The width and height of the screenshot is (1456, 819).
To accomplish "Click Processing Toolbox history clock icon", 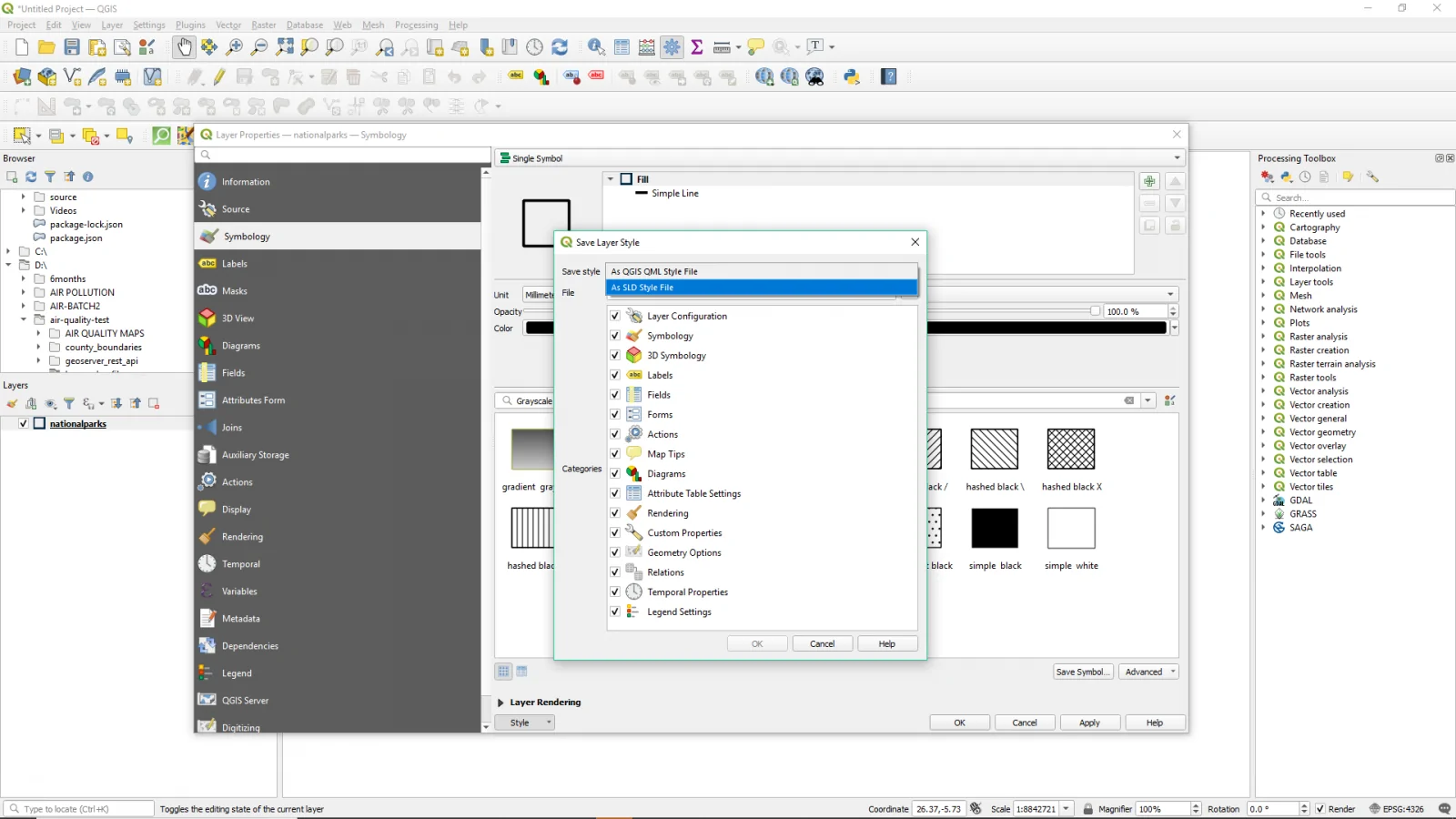I will (x=1305, y=177).
